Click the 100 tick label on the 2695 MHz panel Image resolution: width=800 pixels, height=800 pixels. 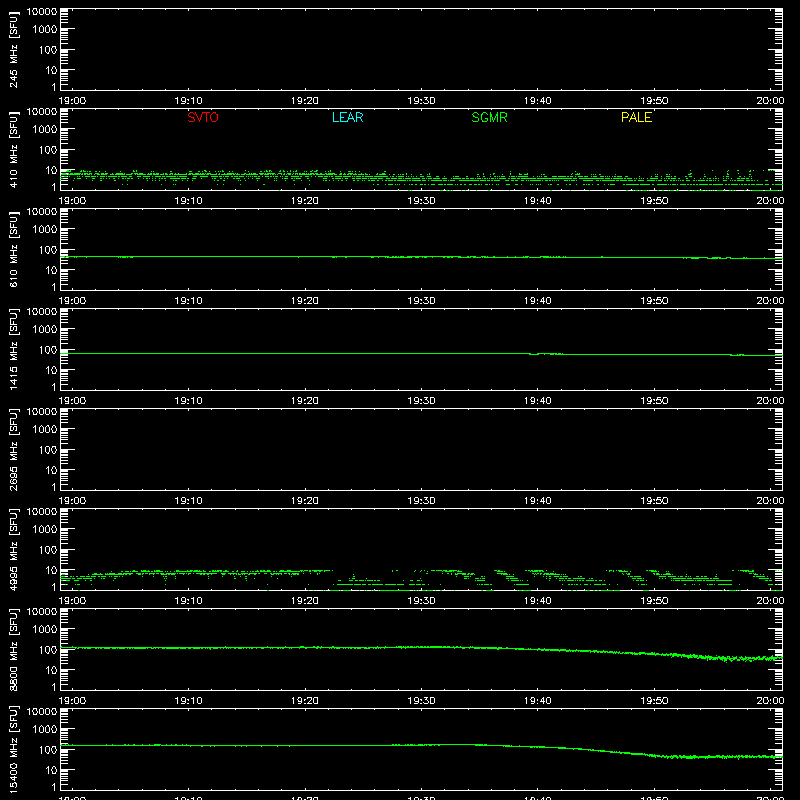(x=47, y=450)
